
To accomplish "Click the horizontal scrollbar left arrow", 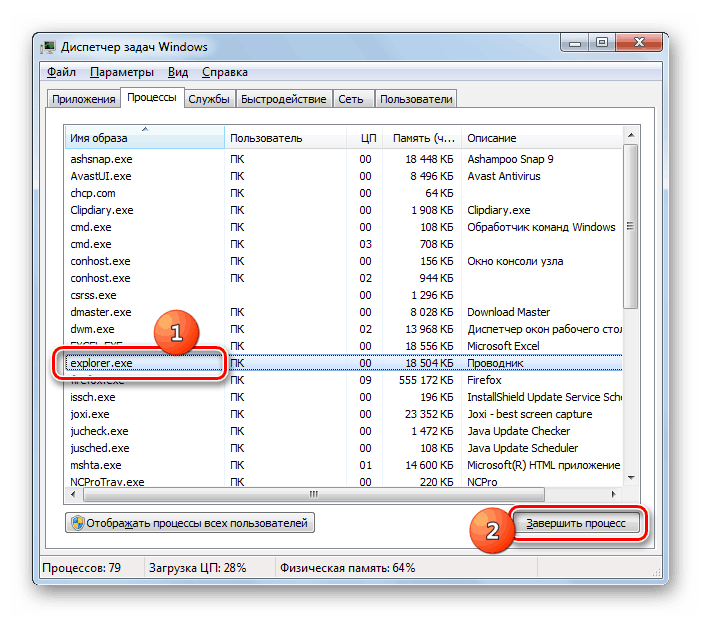I will tap(73, 494).
